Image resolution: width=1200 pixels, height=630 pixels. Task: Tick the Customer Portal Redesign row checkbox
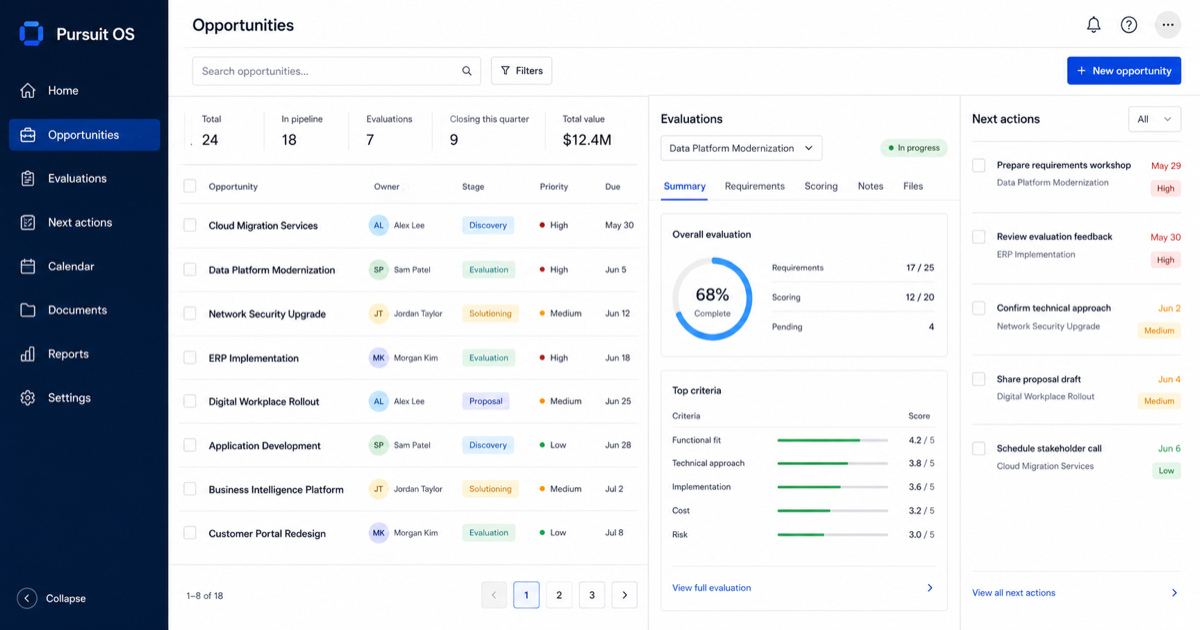click(x=190, y=534)
